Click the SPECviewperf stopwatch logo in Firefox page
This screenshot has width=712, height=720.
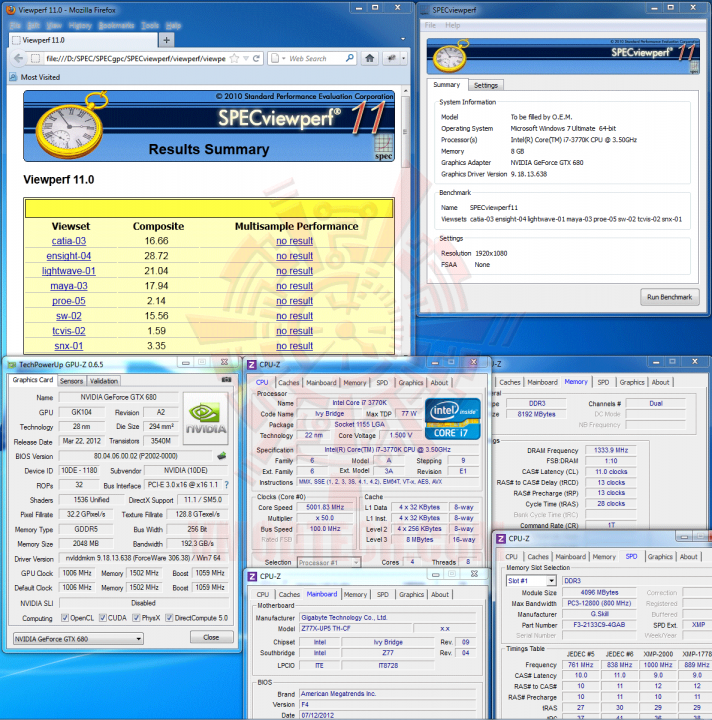tap(72, 125)
